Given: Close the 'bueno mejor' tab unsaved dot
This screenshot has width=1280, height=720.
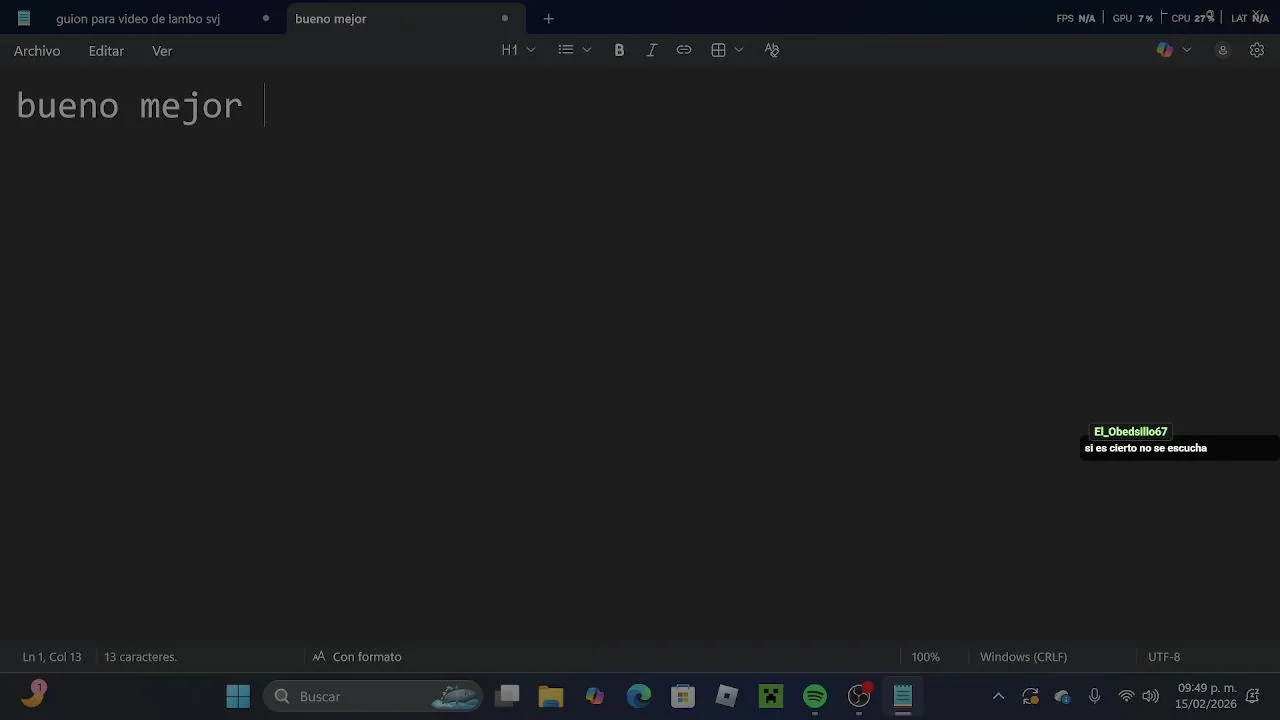Looking at the screenshot, I should pyautogui.click(x=505, y=18).
